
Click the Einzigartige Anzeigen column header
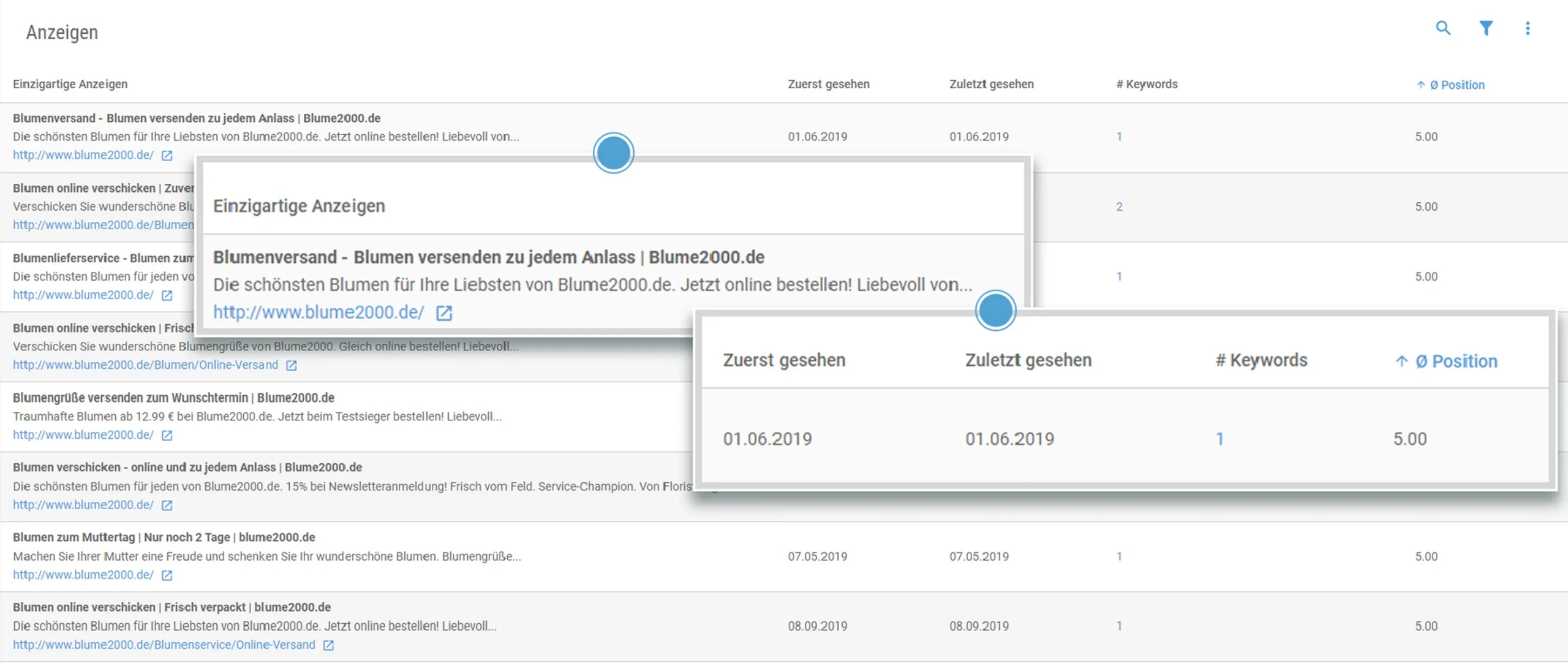coord(70,84)
